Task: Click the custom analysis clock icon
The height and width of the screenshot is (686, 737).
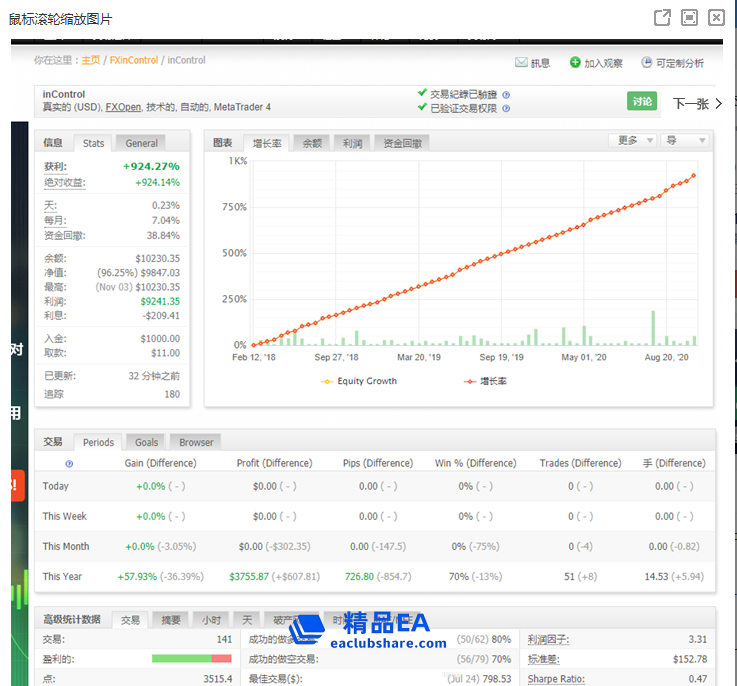Action: 646,63
